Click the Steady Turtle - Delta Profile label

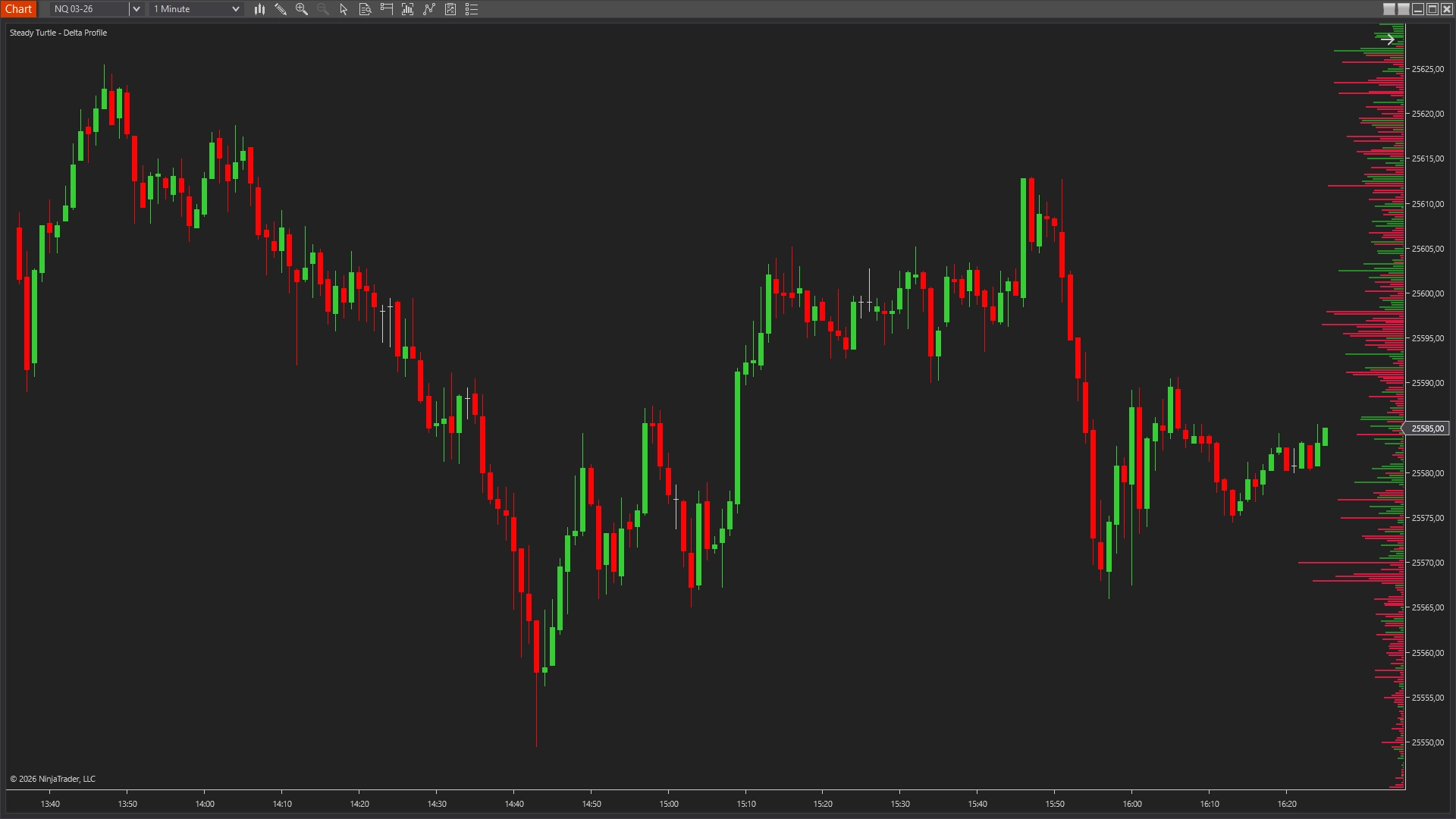coord(58,33)
